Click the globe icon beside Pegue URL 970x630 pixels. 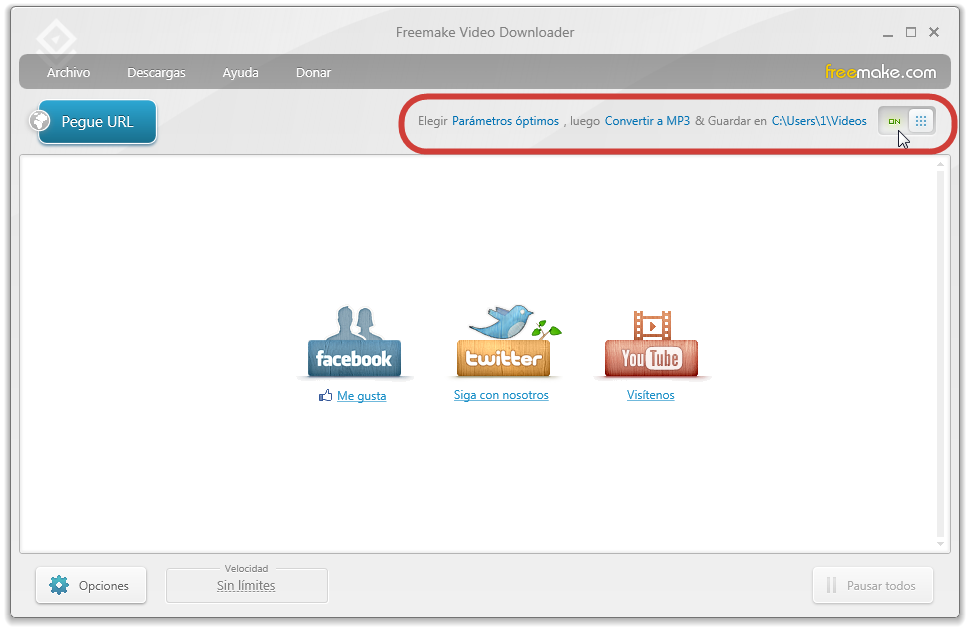pos(40,121)
